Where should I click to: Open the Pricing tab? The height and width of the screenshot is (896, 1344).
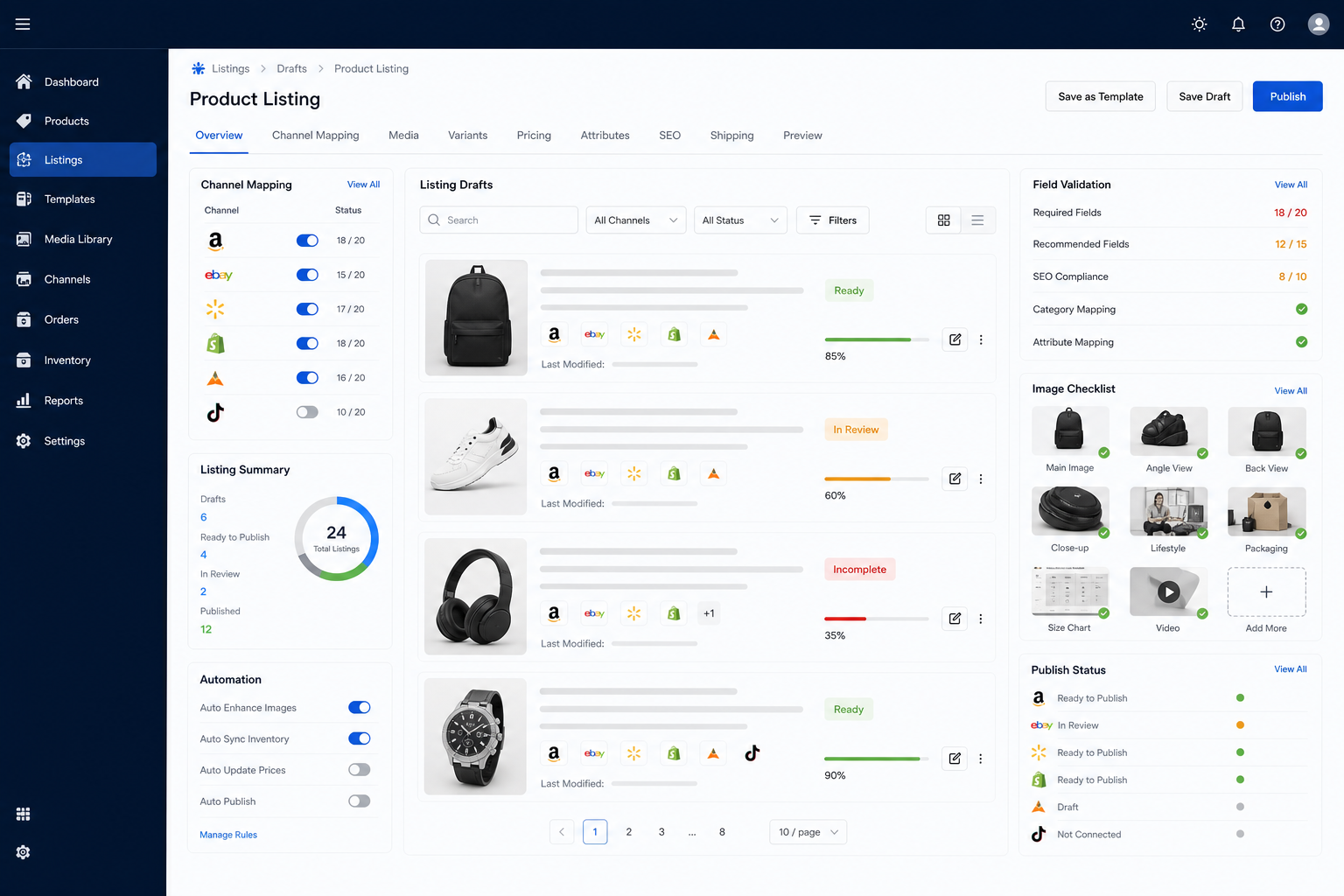(x=534, y=136)
